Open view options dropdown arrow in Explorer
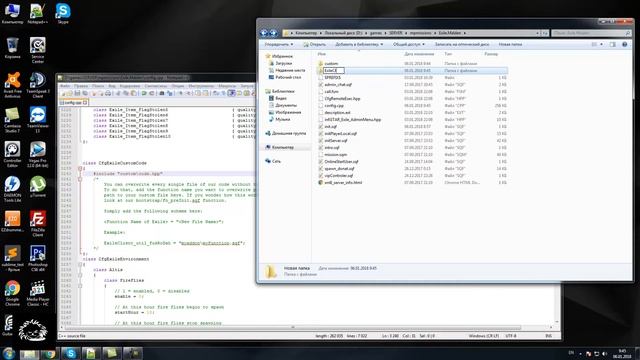Viewport: 640px width, 360px height. point(602,44)
